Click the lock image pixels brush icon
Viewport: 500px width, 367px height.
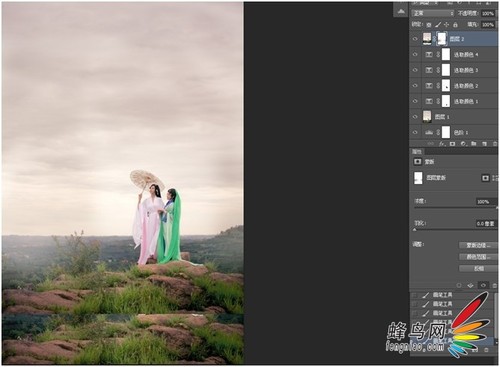pyautogui.click(x=438, y=25)
